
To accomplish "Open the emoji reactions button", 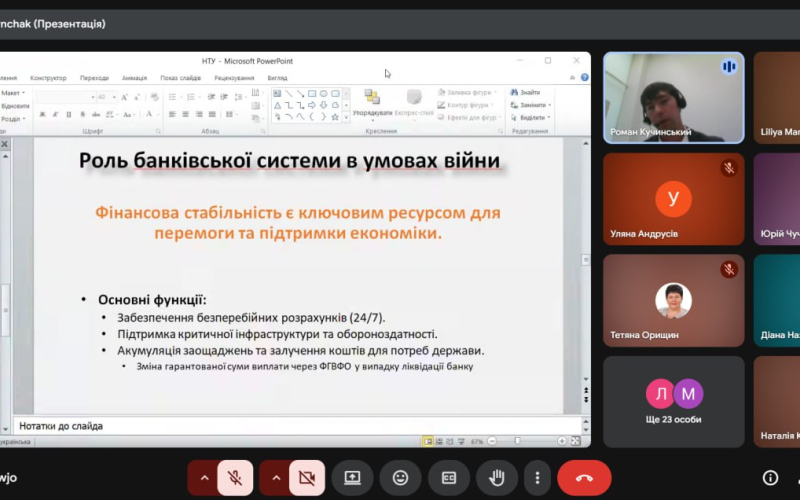I will click(x=400, y=478).
